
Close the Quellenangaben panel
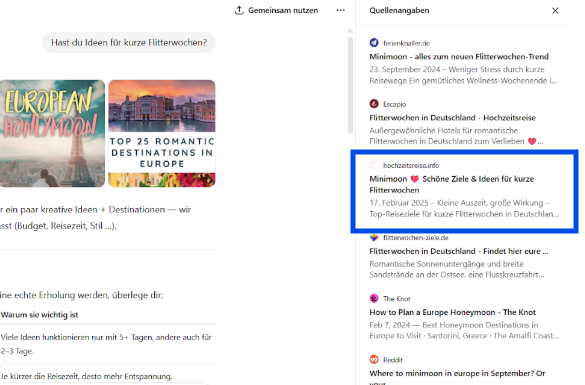pos(555,11)
